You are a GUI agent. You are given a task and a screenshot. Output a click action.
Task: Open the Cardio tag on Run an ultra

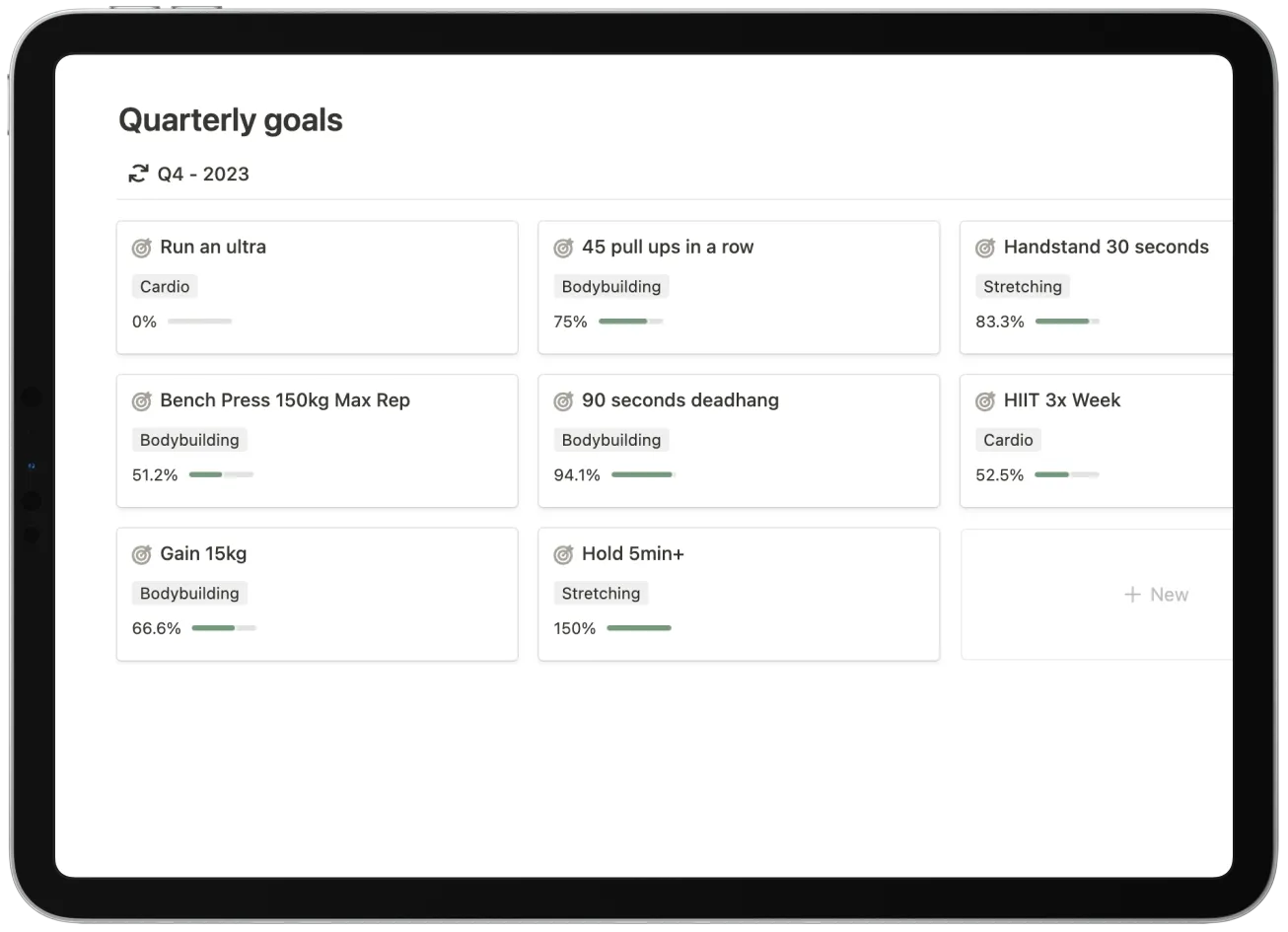pos(165,286)
